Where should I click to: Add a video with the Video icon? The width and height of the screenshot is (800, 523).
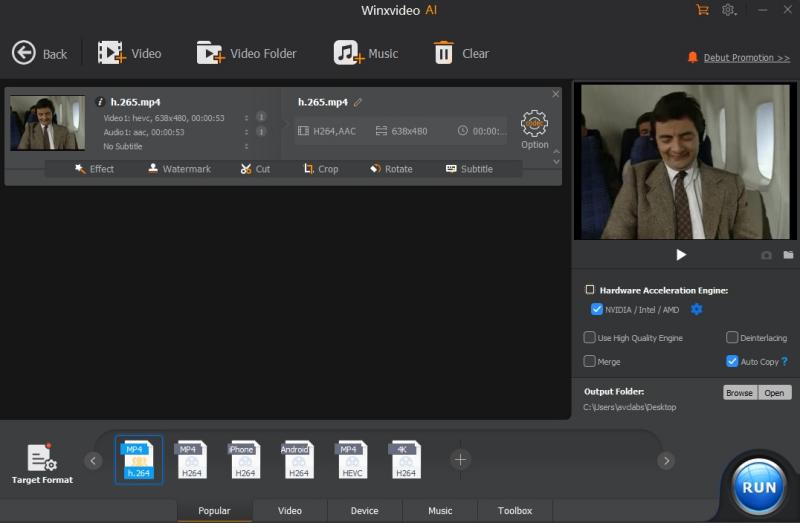[111, 53]
